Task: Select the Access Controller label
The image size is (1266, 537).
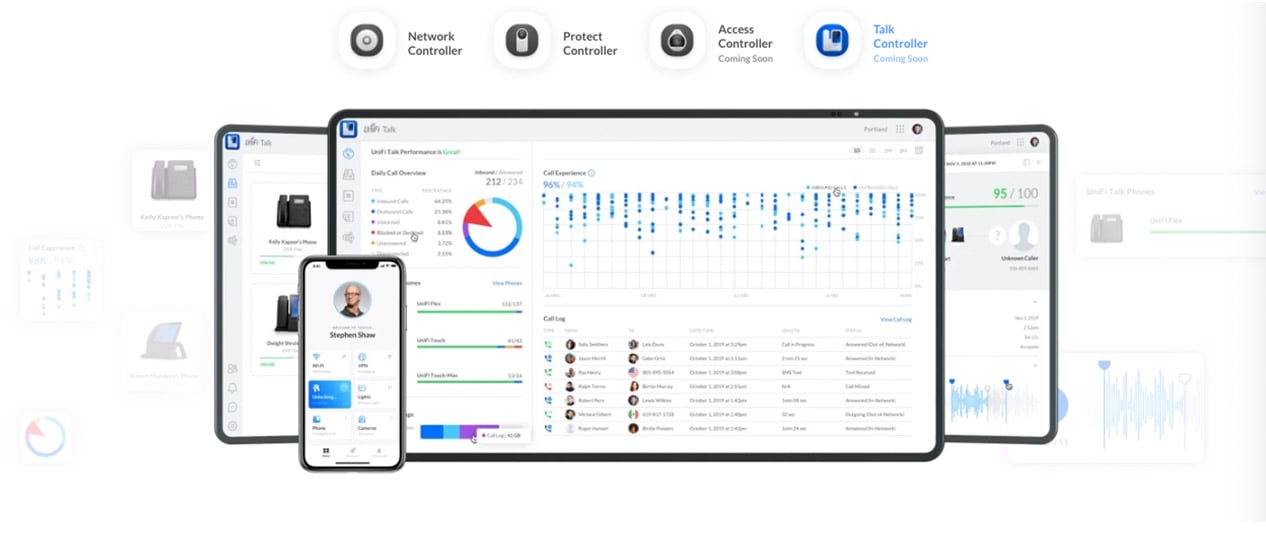Action: point(745,36)
